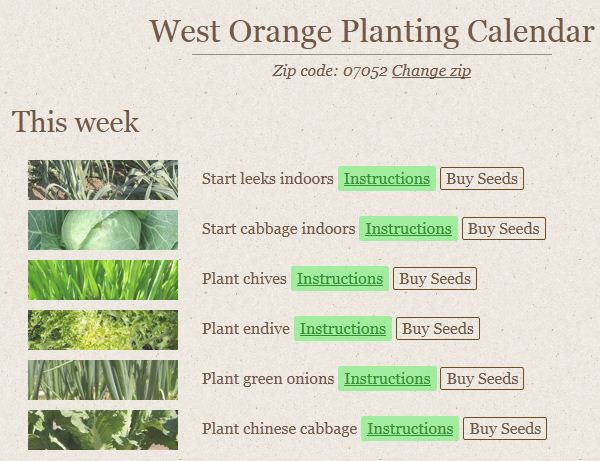Screen dimensions: 600x461
Task: Click Buy Seeds for endive
Action: [438, 329]
